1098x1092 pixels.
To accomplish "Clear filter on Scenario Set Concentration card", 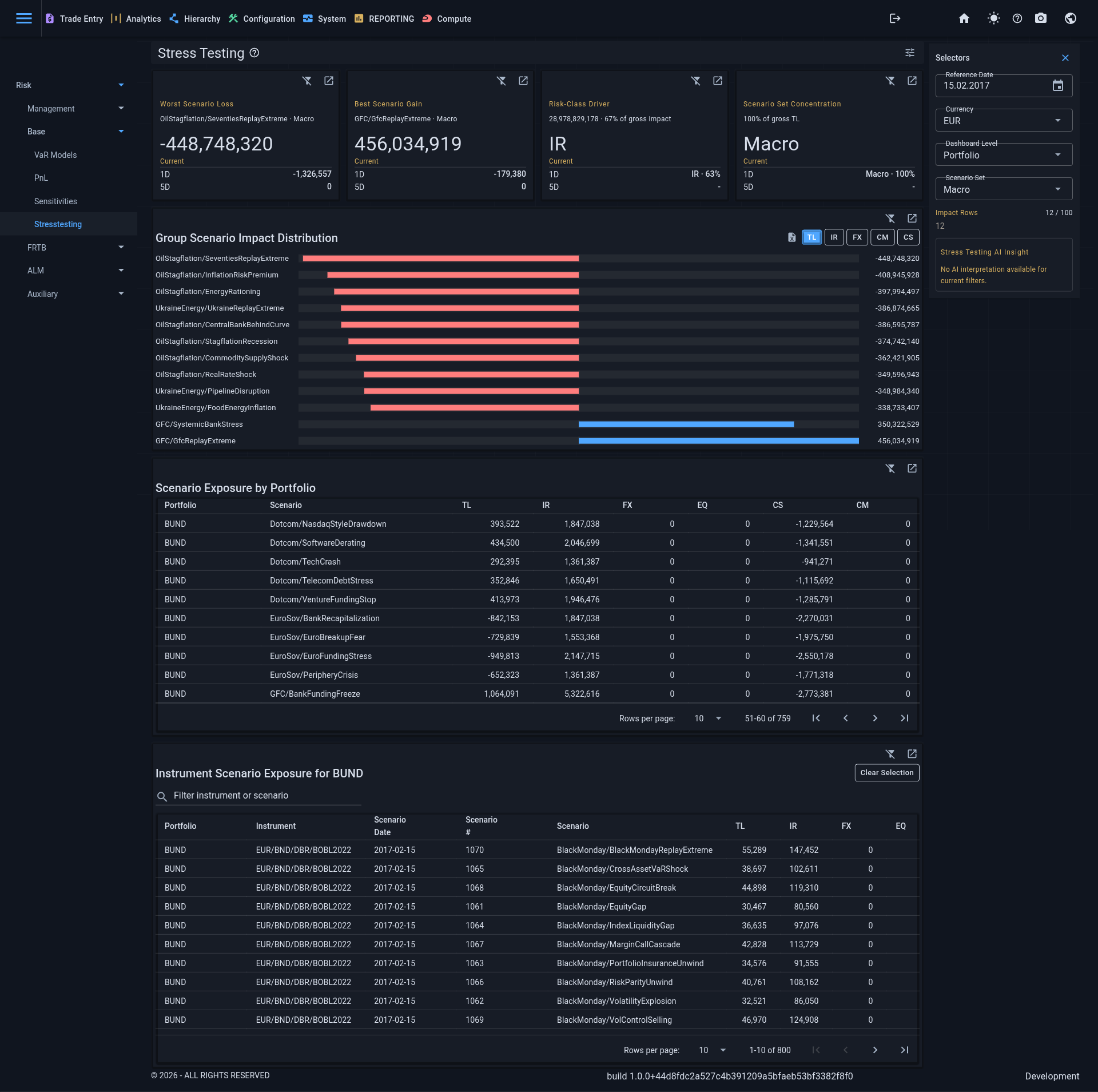I will tap(890, 81).
